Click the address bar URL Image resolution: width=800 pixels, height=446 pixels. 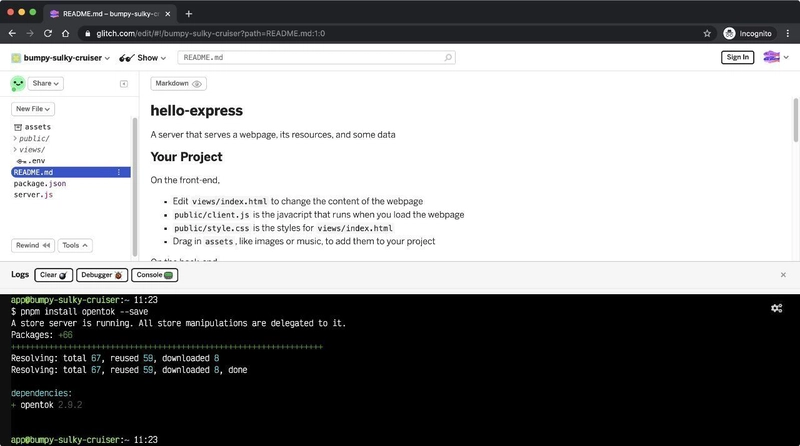coord(211,33)
